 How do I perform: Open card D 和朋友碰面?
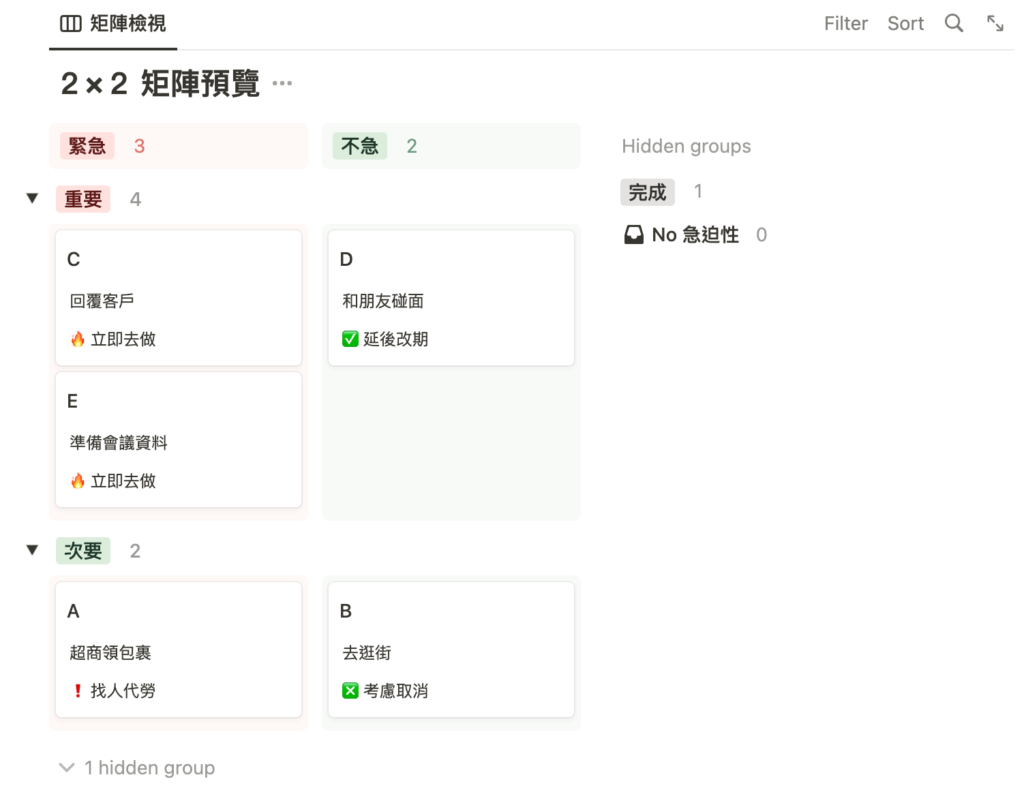tap(450, 297)
